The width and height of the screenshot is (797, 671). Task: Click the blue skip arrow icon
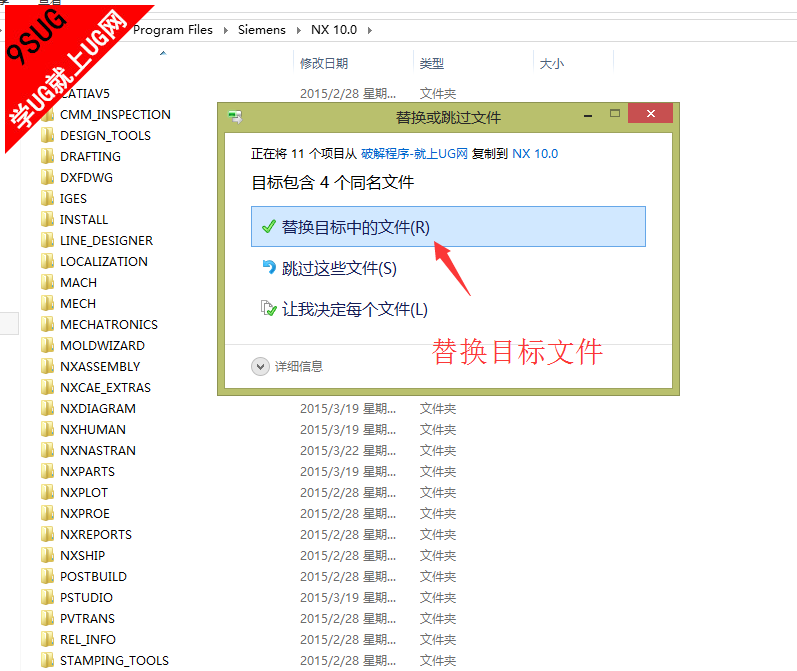(268, 266)
